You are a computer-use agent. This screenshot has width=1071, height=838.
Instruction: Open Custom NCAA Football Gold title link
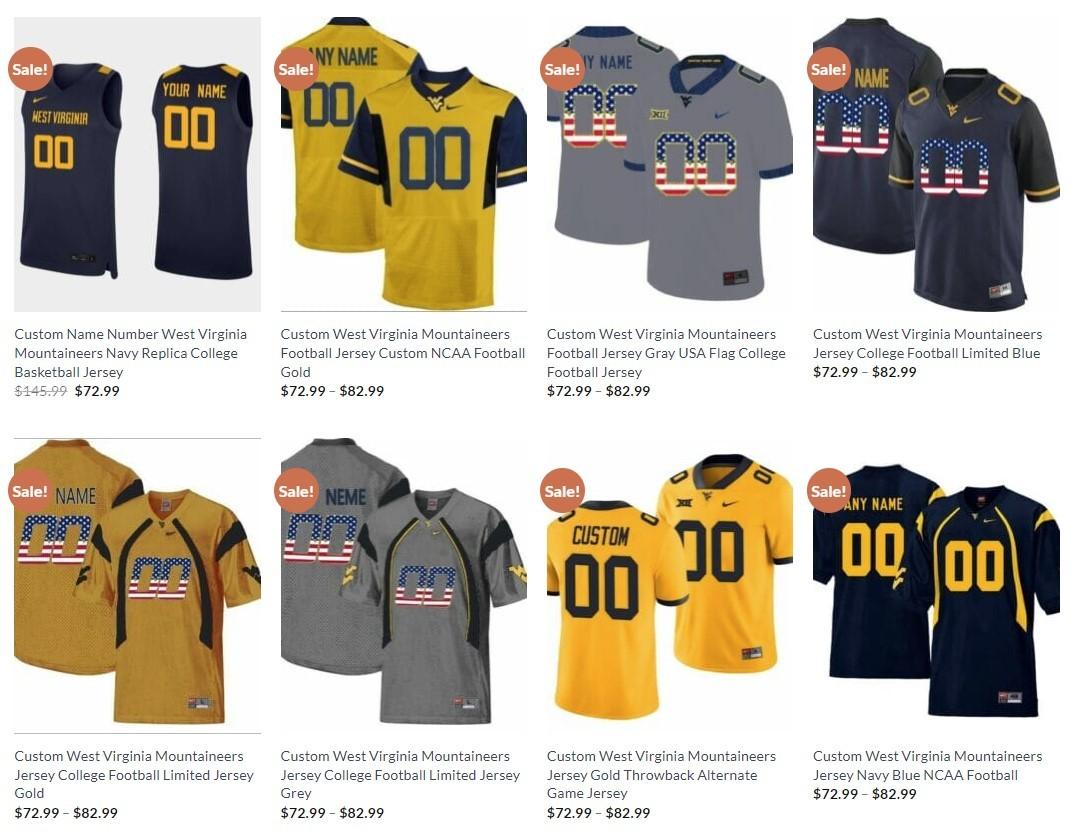tap(403, 353)
